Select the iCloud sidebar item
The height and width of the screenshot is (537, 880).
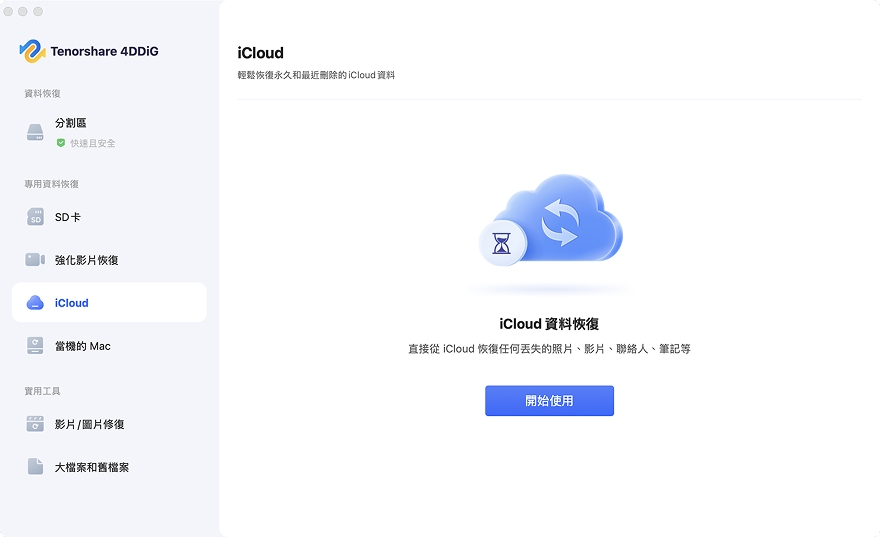[109, 302]
